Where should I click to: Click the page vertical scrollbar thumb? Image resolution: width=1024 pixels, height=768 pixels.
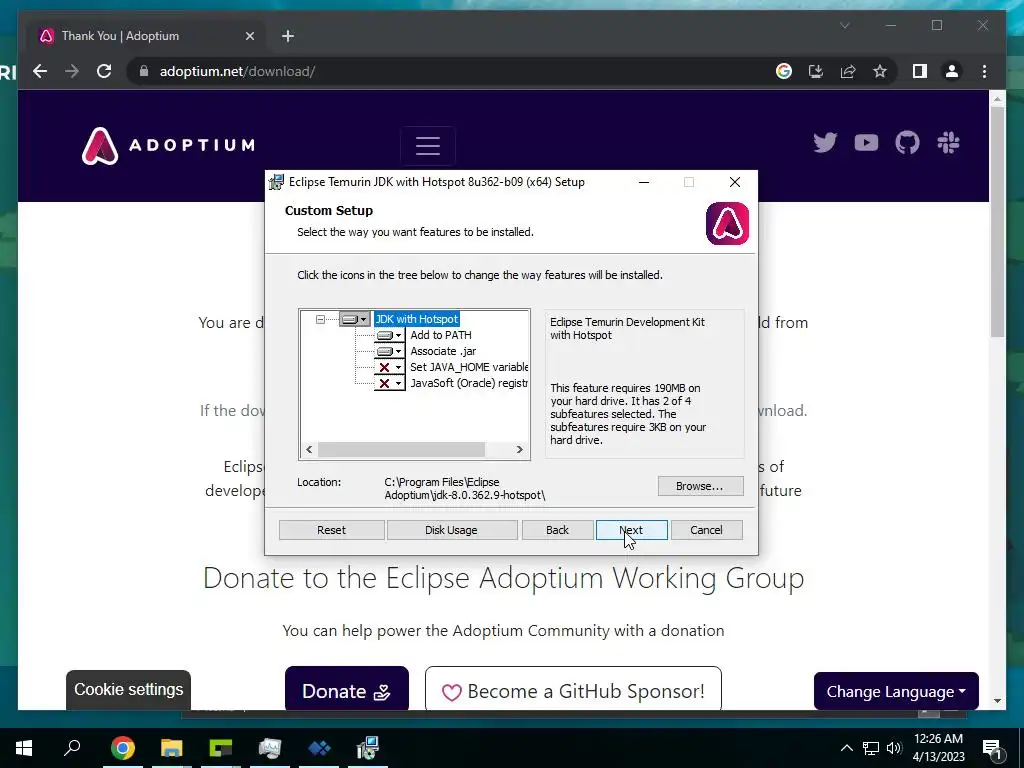(x=997, y=222)
